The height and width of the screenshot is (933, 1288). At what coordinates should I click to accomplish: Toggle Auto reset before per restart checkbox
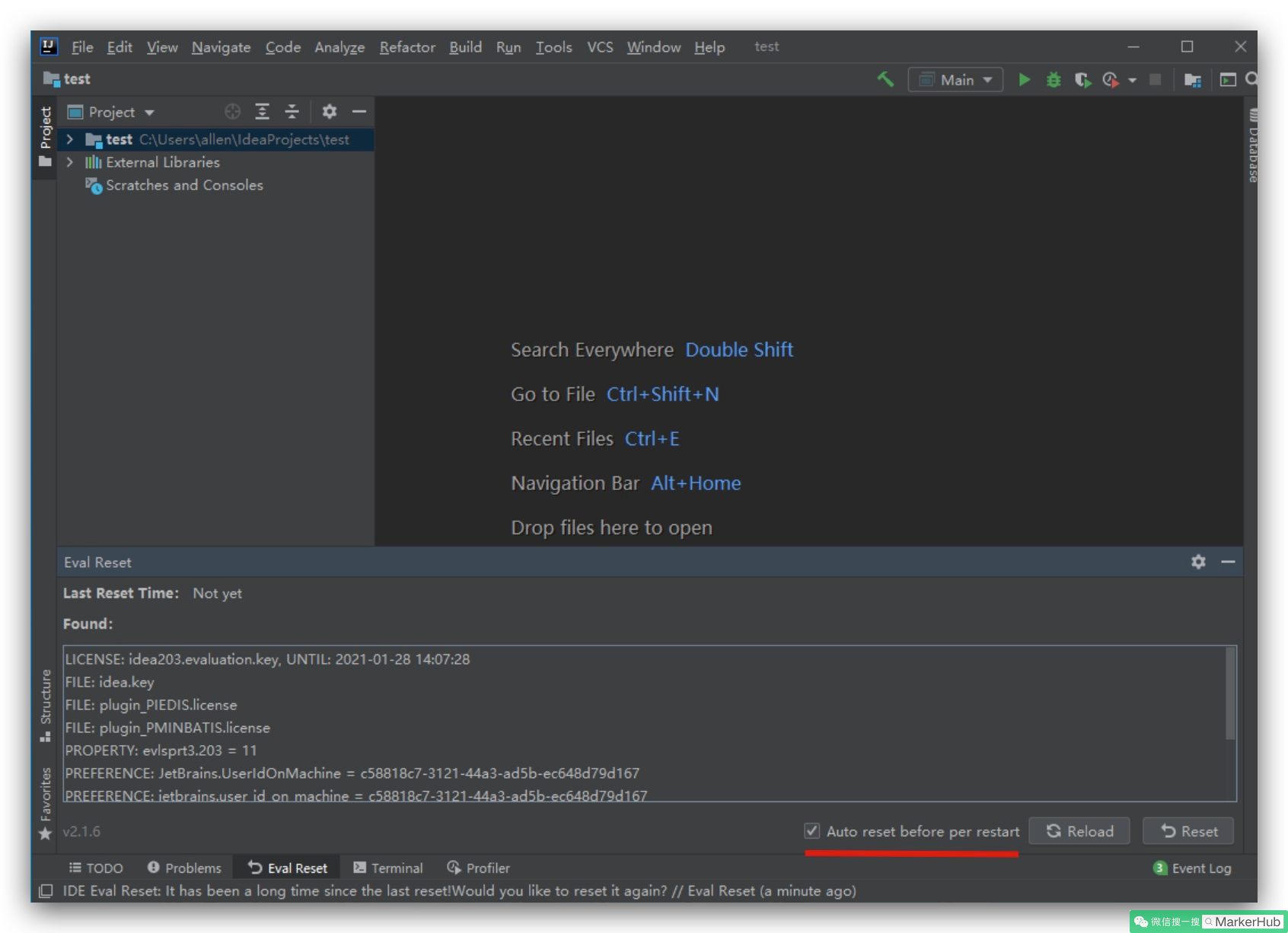[812, 830]
